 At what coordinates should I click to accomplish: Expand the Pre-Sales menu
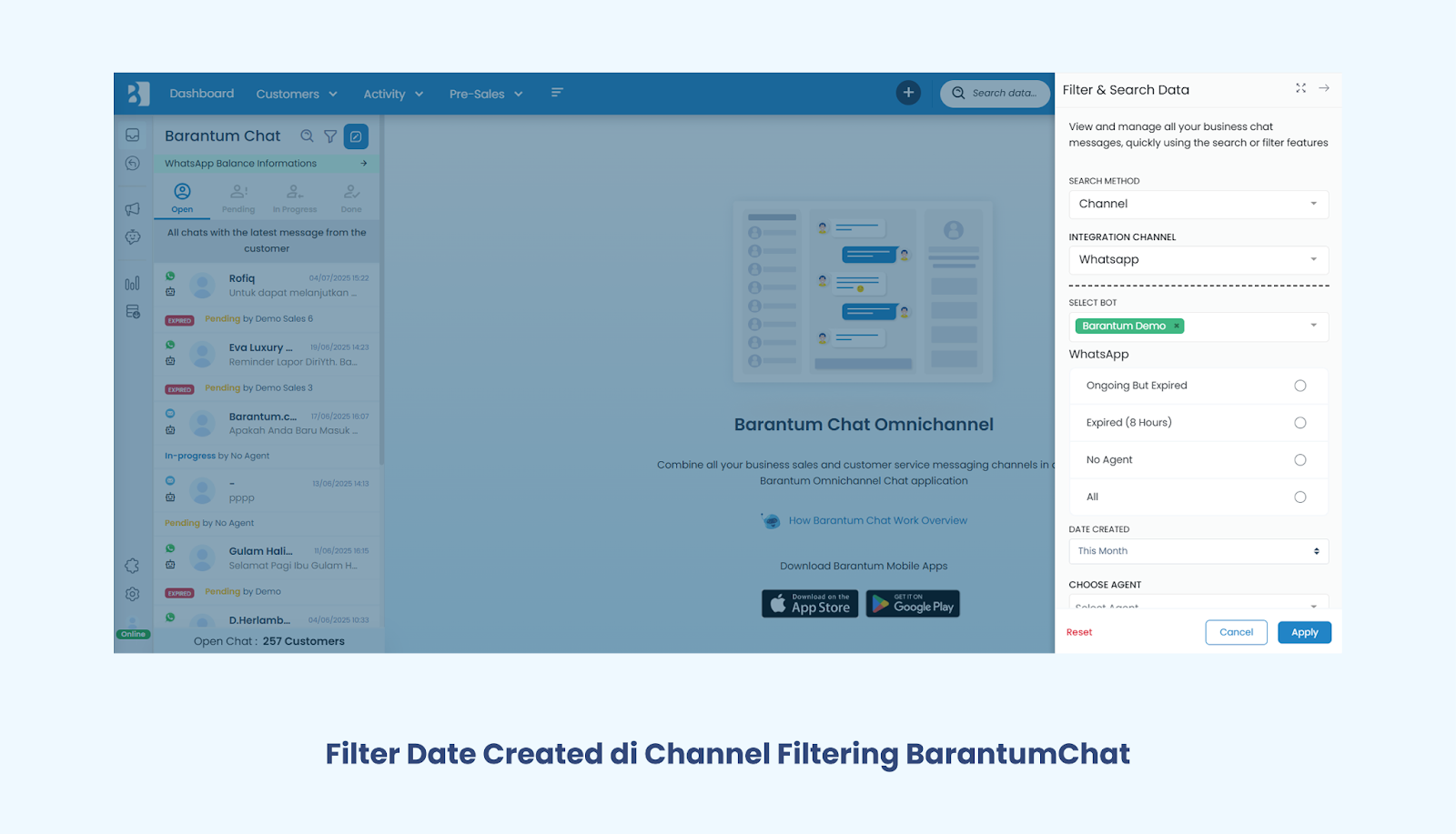pos(486,94)
